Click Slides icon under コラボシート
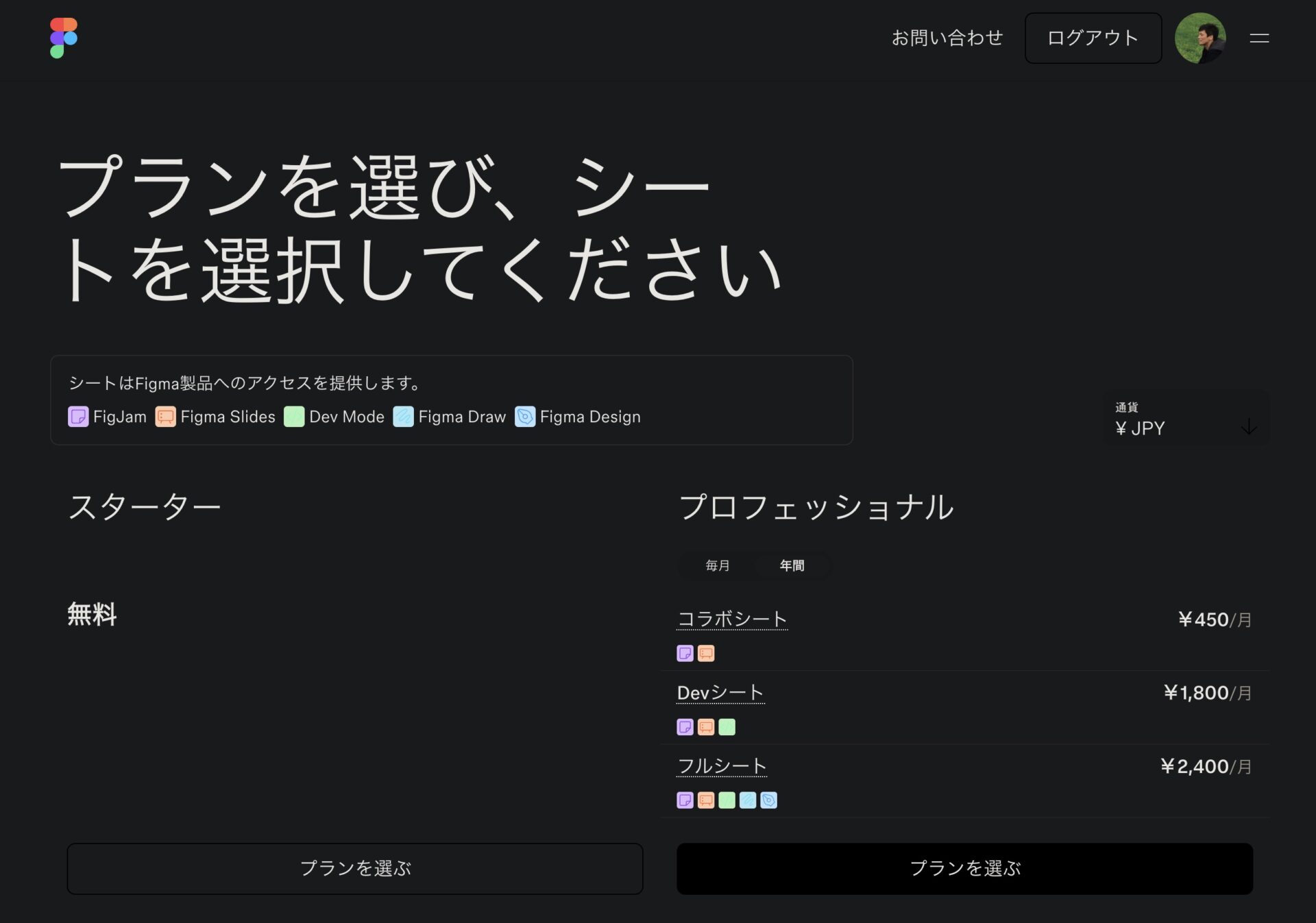1316x923 pixels. [x=706, y=653]
